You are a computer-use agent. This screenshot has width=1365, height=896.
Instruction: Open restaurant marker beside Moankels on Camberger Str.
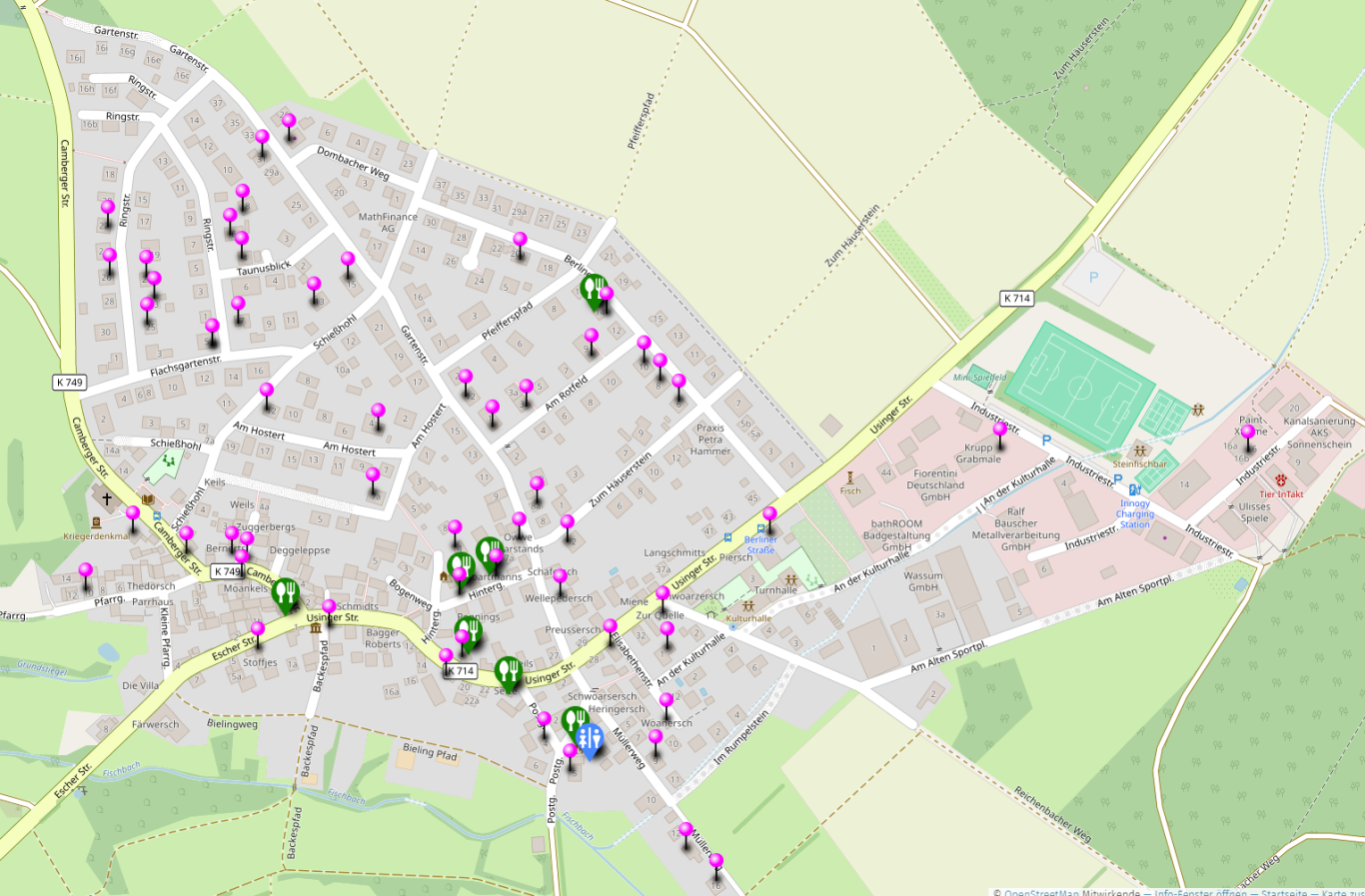(286, 593)
